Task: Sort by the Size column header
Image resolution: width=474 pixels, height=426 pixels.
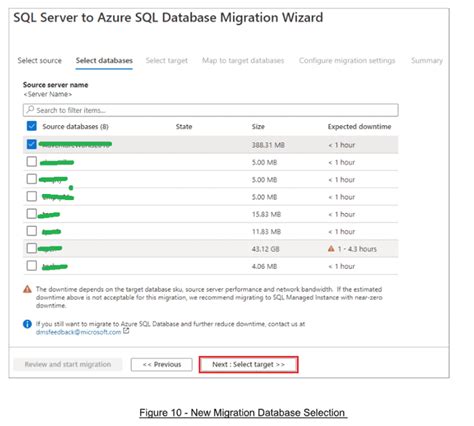Action: tap(258, 127)
